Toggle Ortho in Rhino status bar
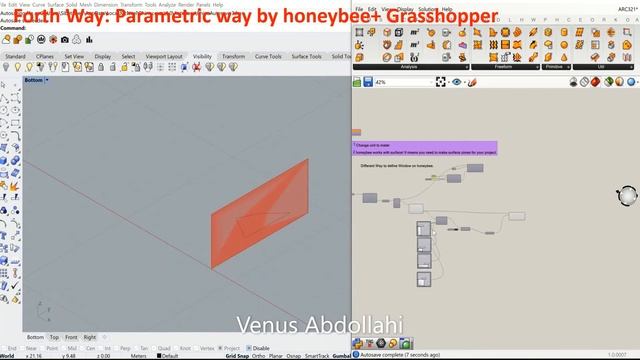The width and height of the screenshot is (640, 360). pyautogui.click(x=258, y=356)
